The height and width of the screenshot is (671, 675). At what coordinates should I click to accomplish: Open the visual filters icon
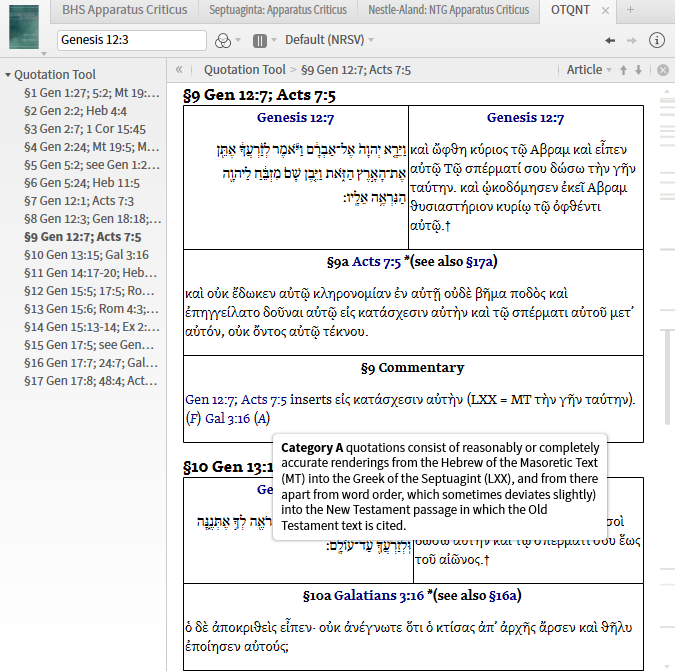click(x=223, y=41)
